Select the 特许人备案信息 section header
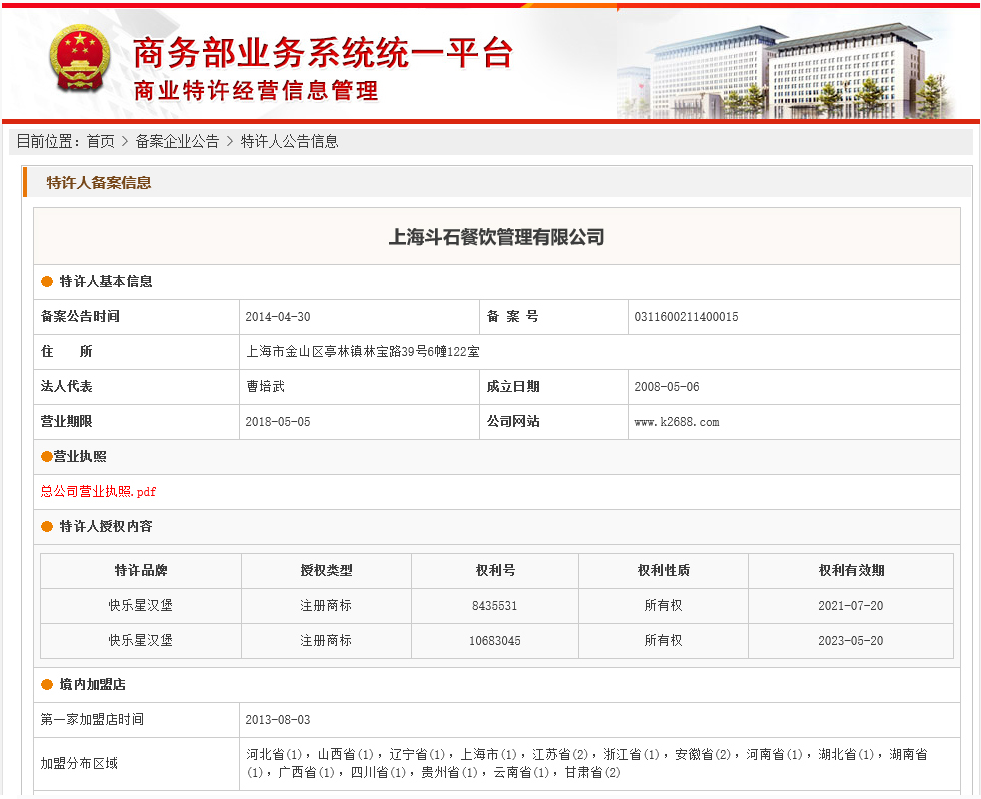The width and height of the screenshot is (981, 799). [99, 183]
